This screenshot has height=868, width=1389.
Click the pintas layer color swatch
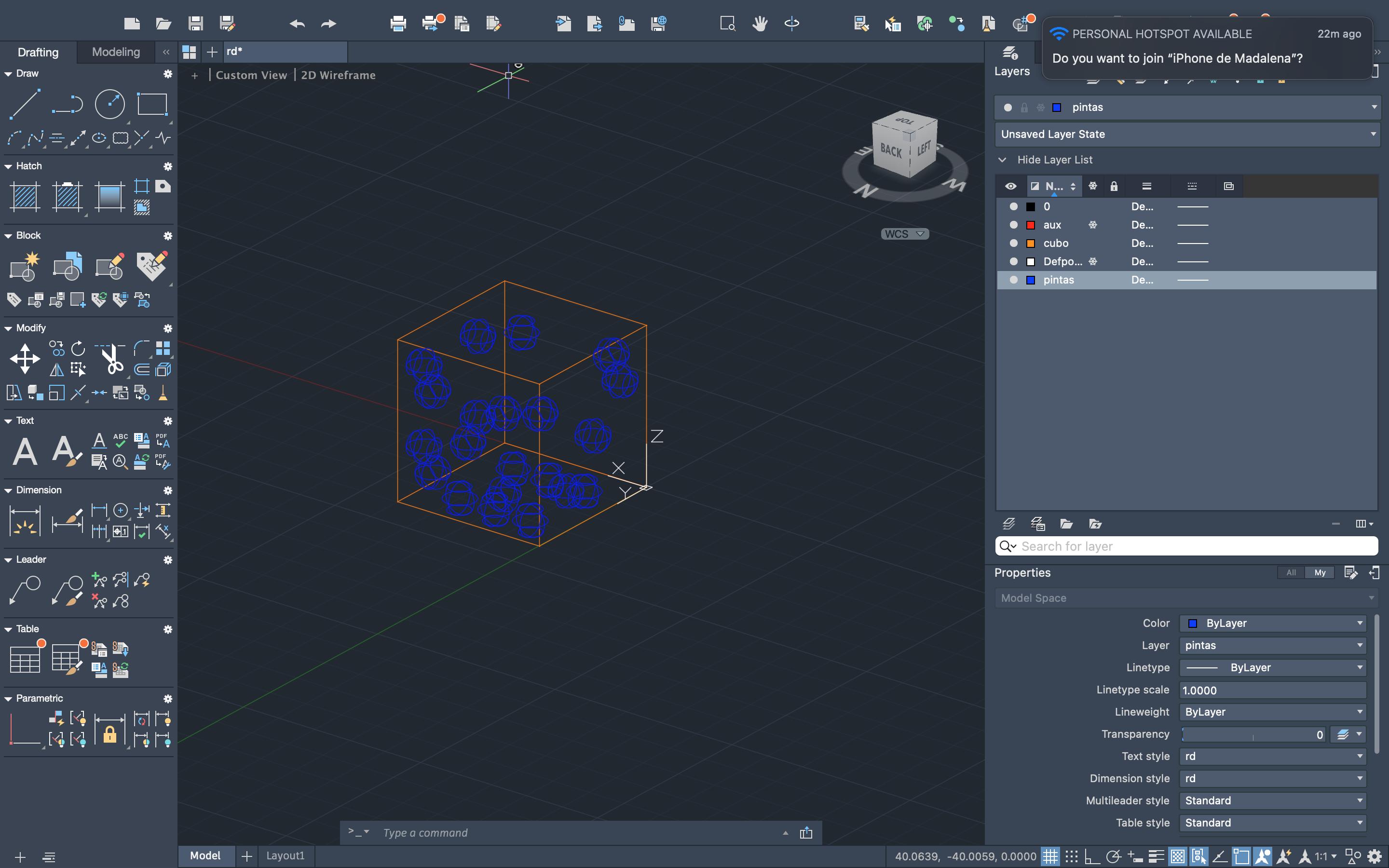(1031, 280)
